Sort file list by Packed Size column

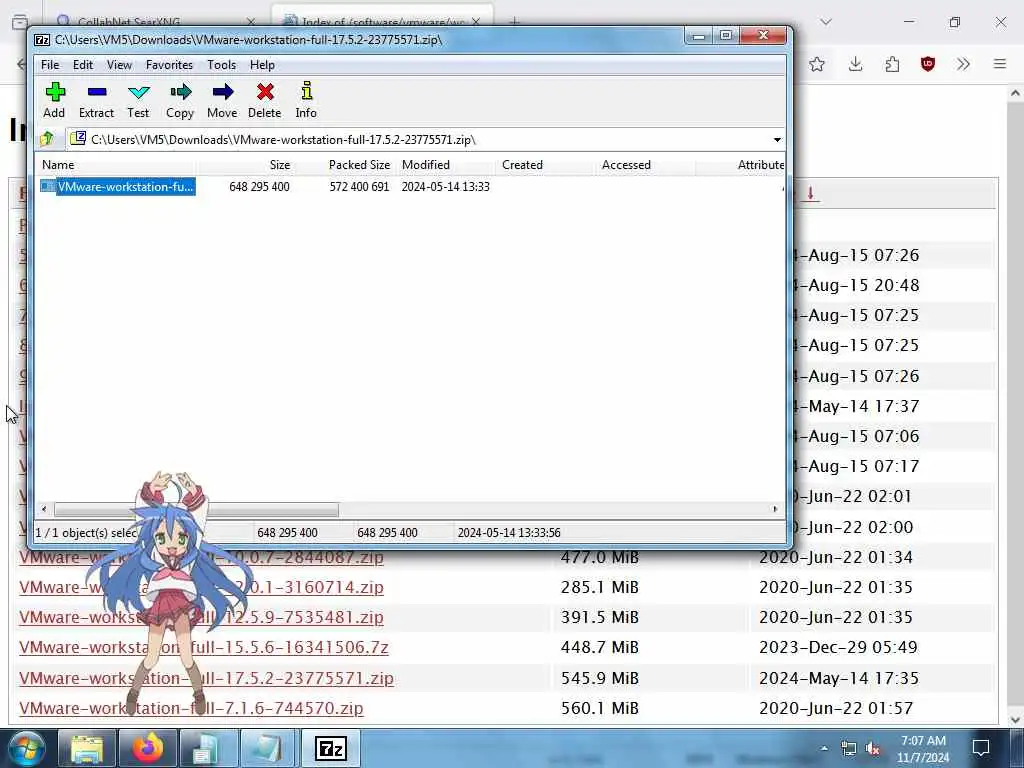pos(345,165)
